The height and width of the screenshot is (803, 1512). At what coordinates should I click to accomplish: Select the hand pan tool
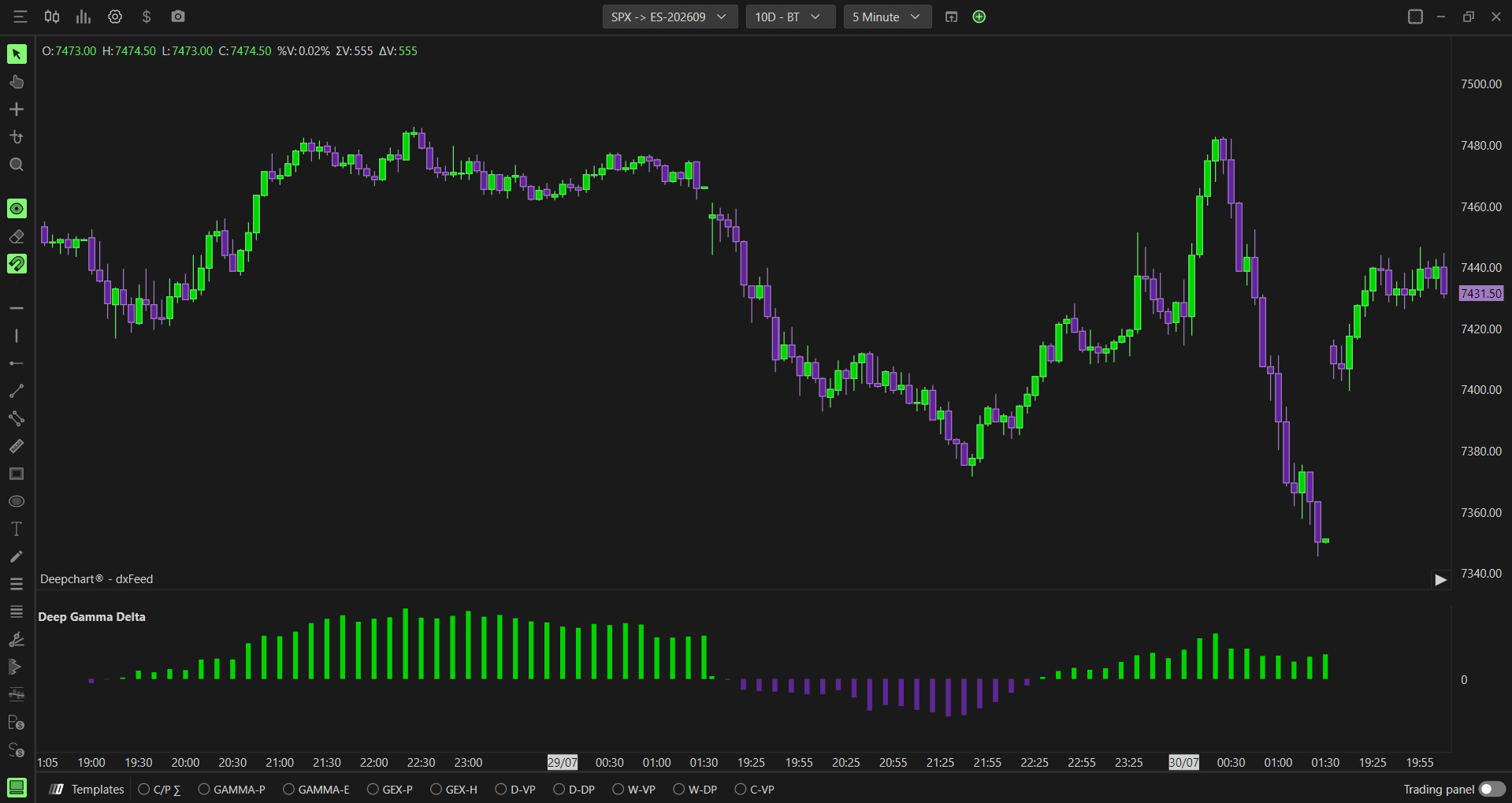(x=17, y=82)
